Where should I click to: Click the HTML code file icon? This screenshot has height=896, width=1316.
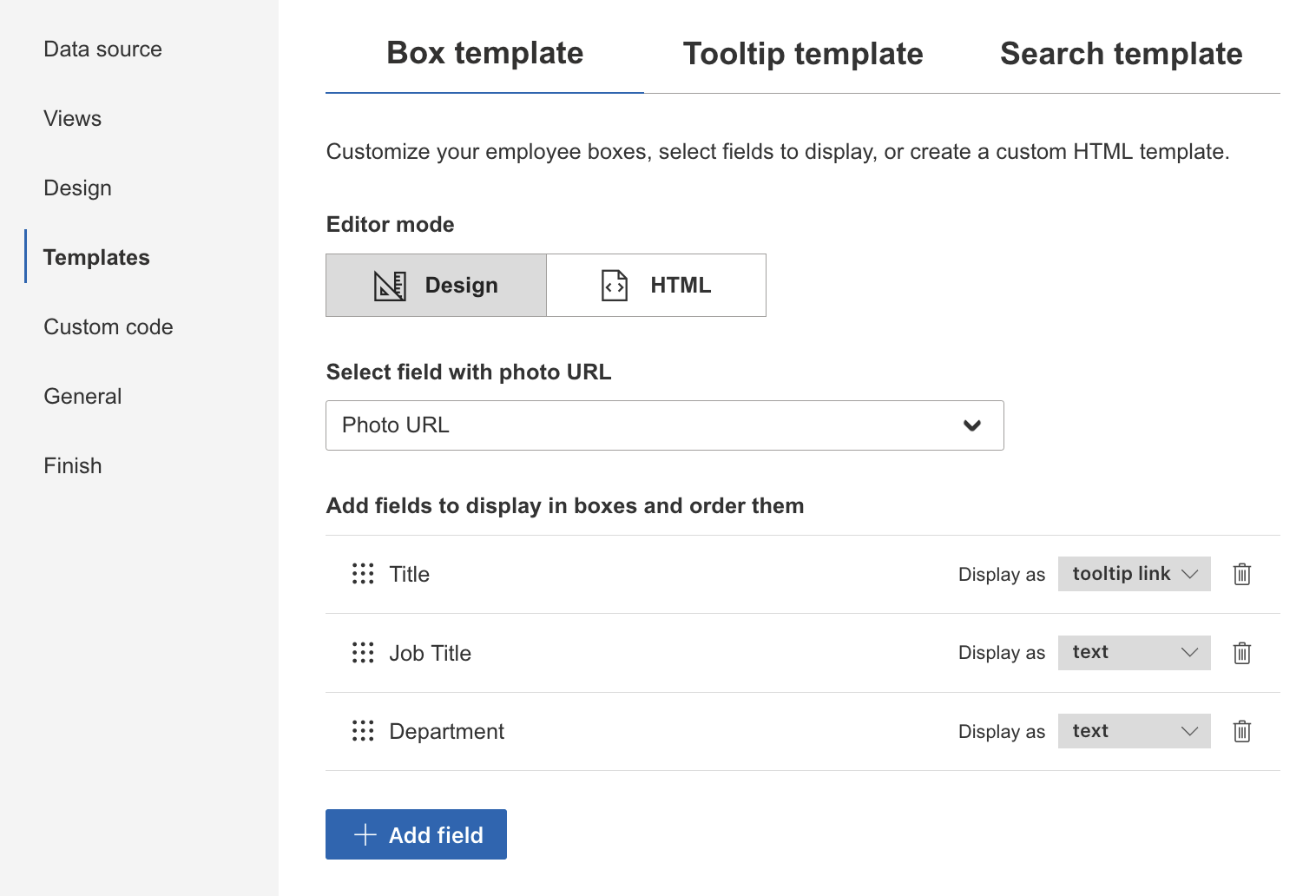pyautogui.click(x=615, y=286)
